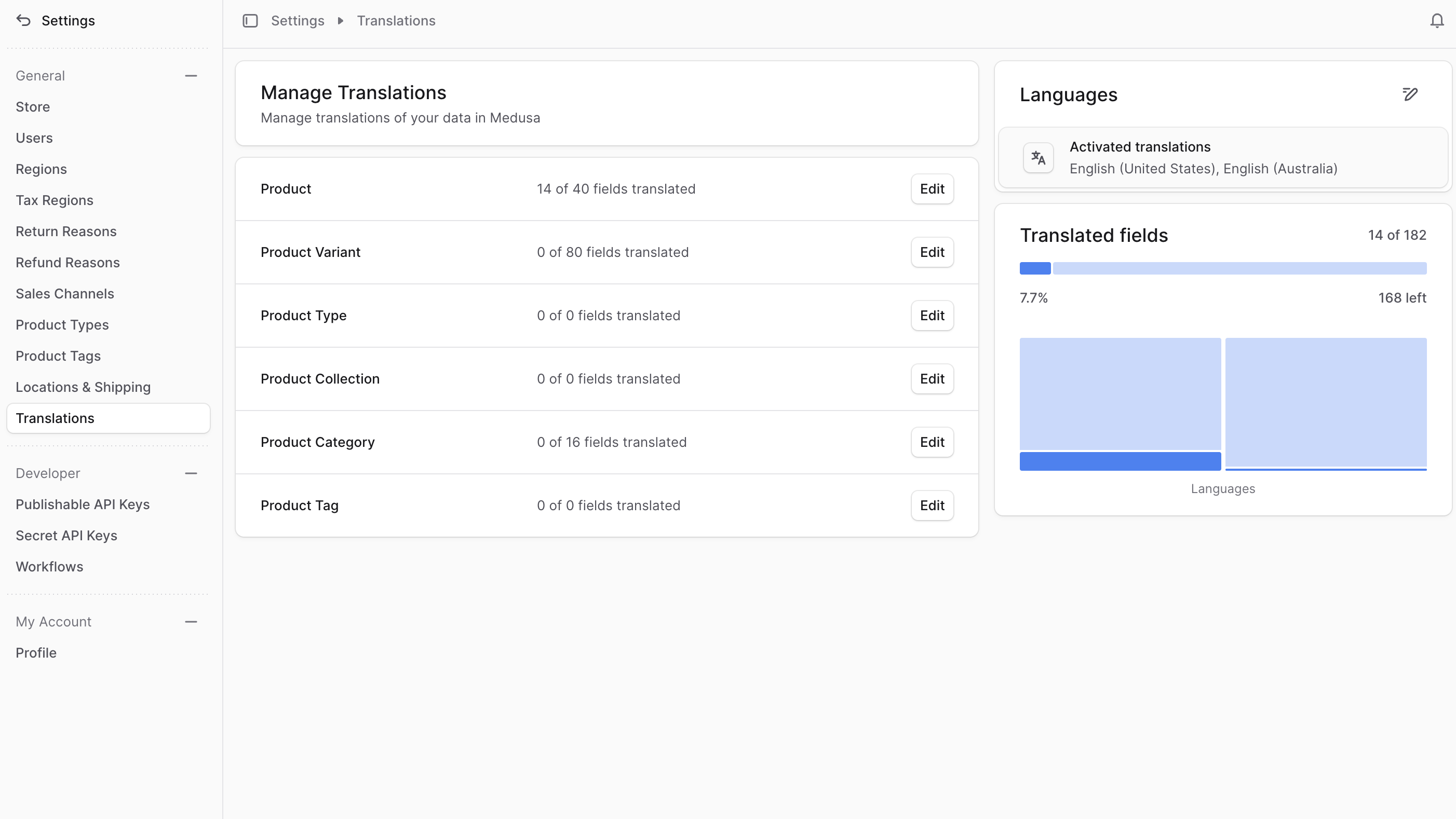Viewport: 1456px width, 819px height.
Task: Open Profile settings
Action: pos(36,652)
